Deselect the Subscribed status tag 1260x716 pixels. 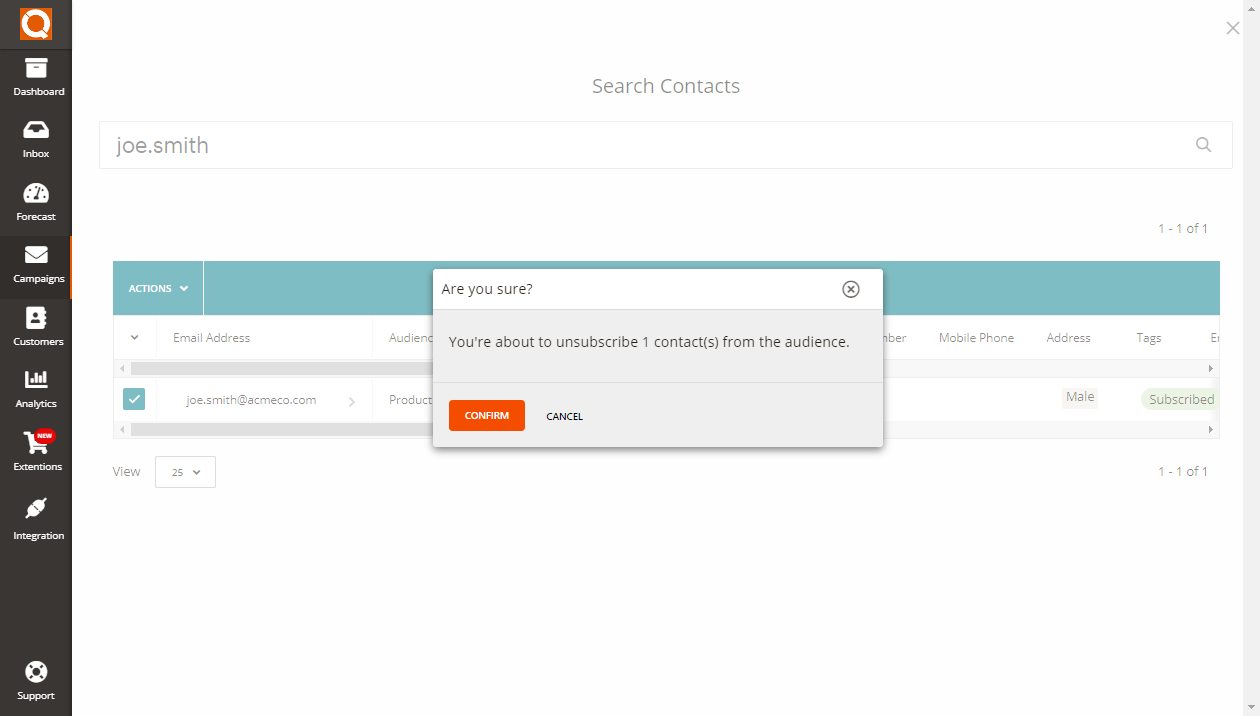[1180, 398]
